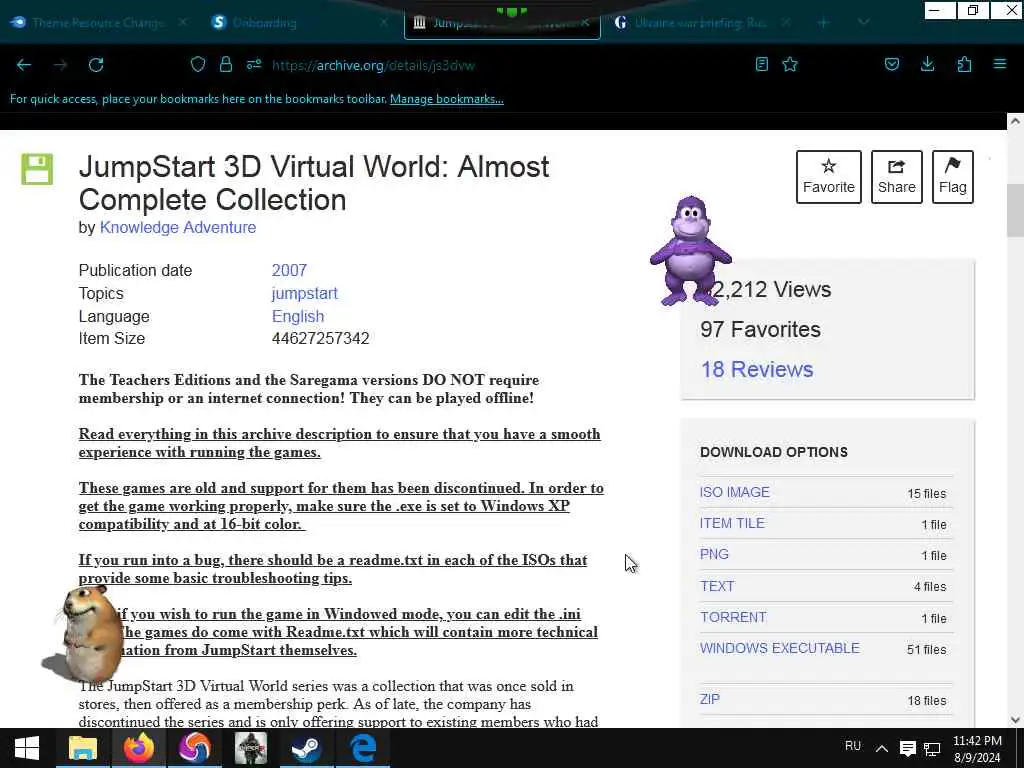Click the Favorite button

tap(829, 177)
